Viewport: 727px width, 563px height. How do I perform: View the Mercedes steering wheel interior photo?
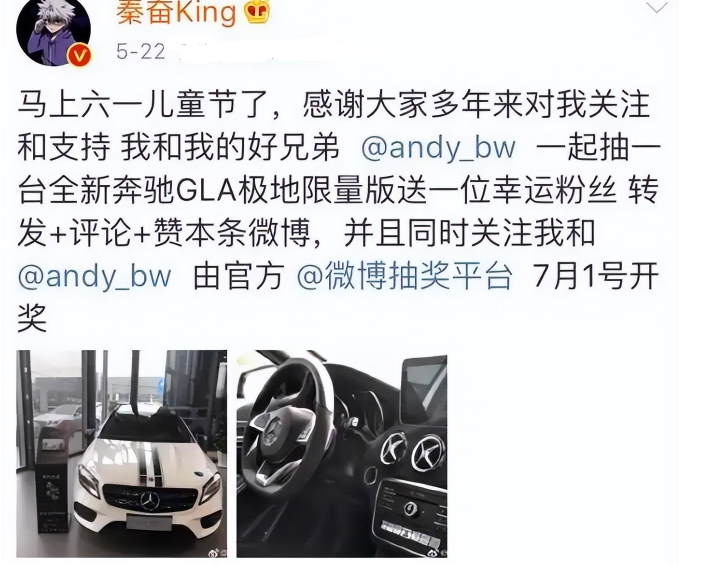tap(342, 454)
